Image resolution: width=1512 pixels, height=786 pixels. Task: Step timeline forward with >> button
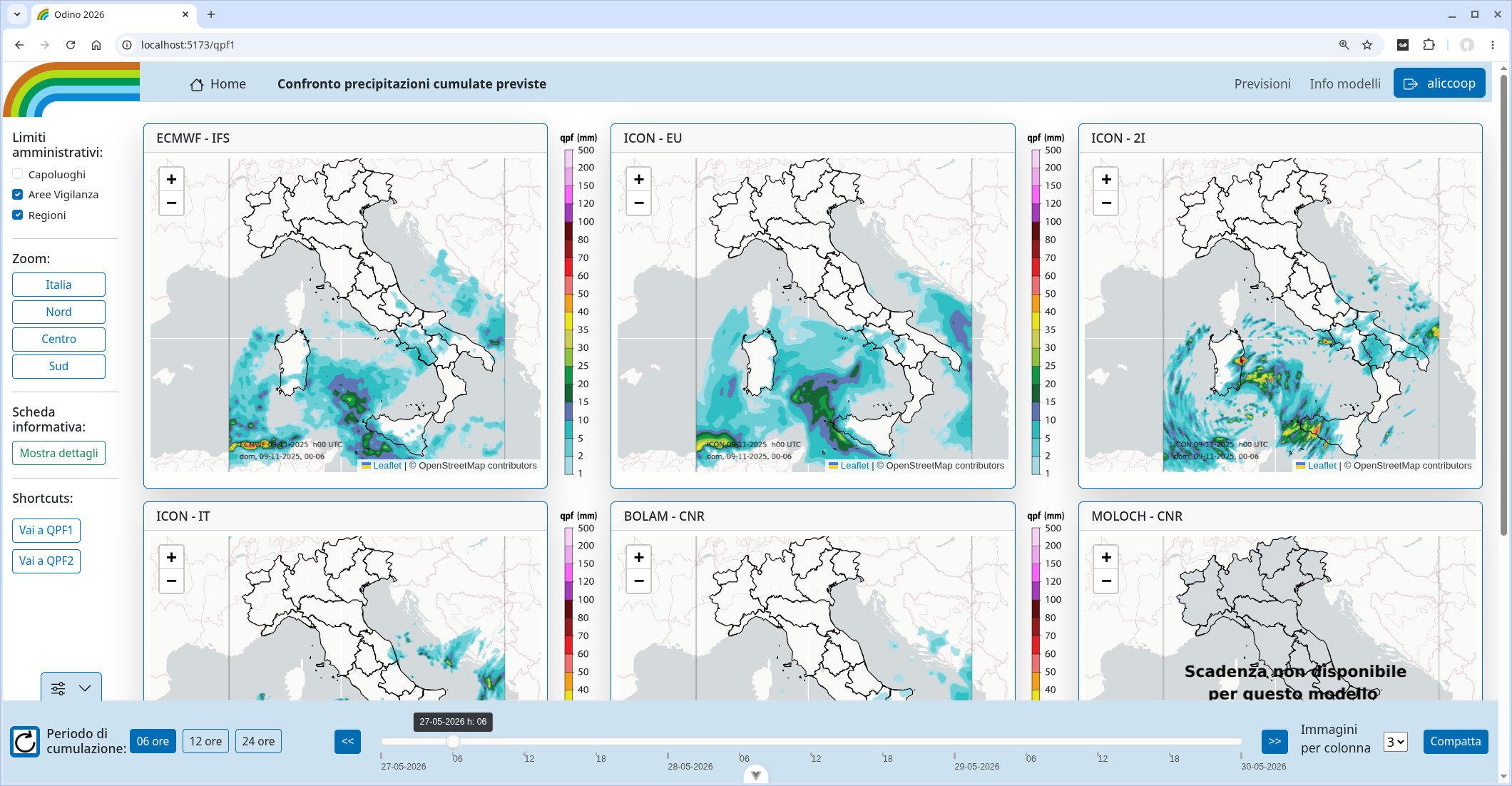coord(1275,742)
